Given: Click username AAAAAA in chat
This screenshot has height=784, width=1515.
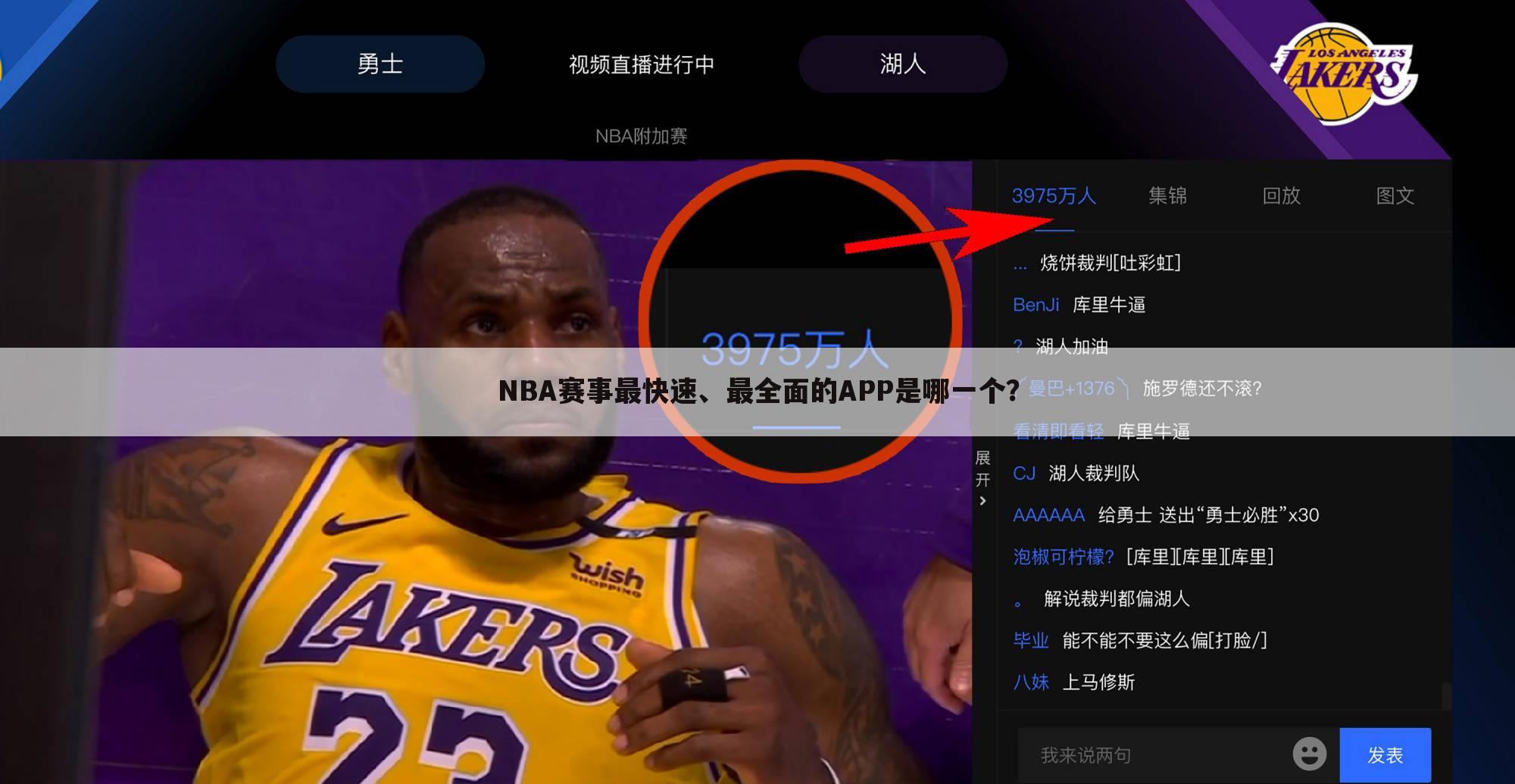Looking at the screenshot, I should coord(1048,515).
